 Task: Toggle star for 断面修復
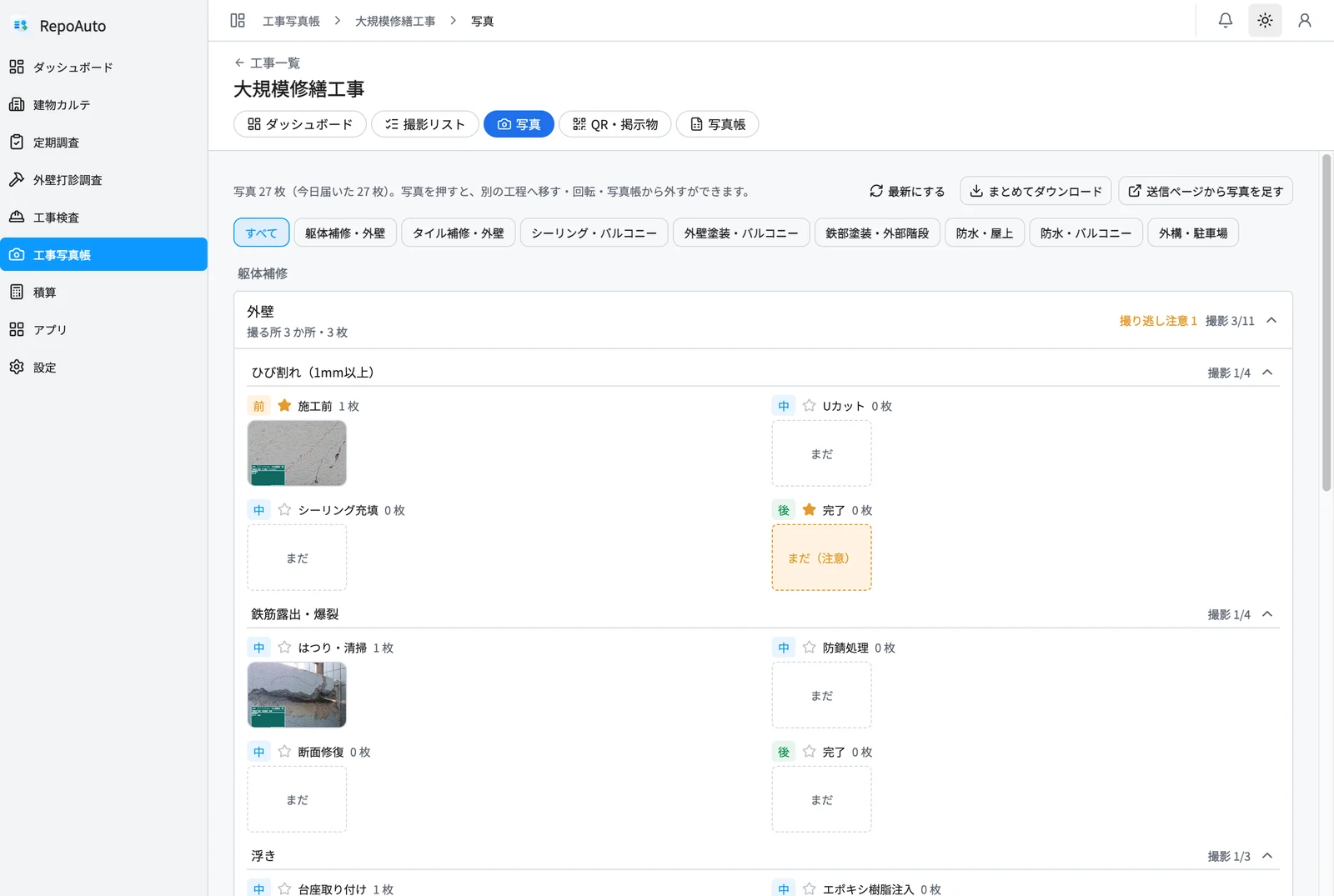click(284, 752)
